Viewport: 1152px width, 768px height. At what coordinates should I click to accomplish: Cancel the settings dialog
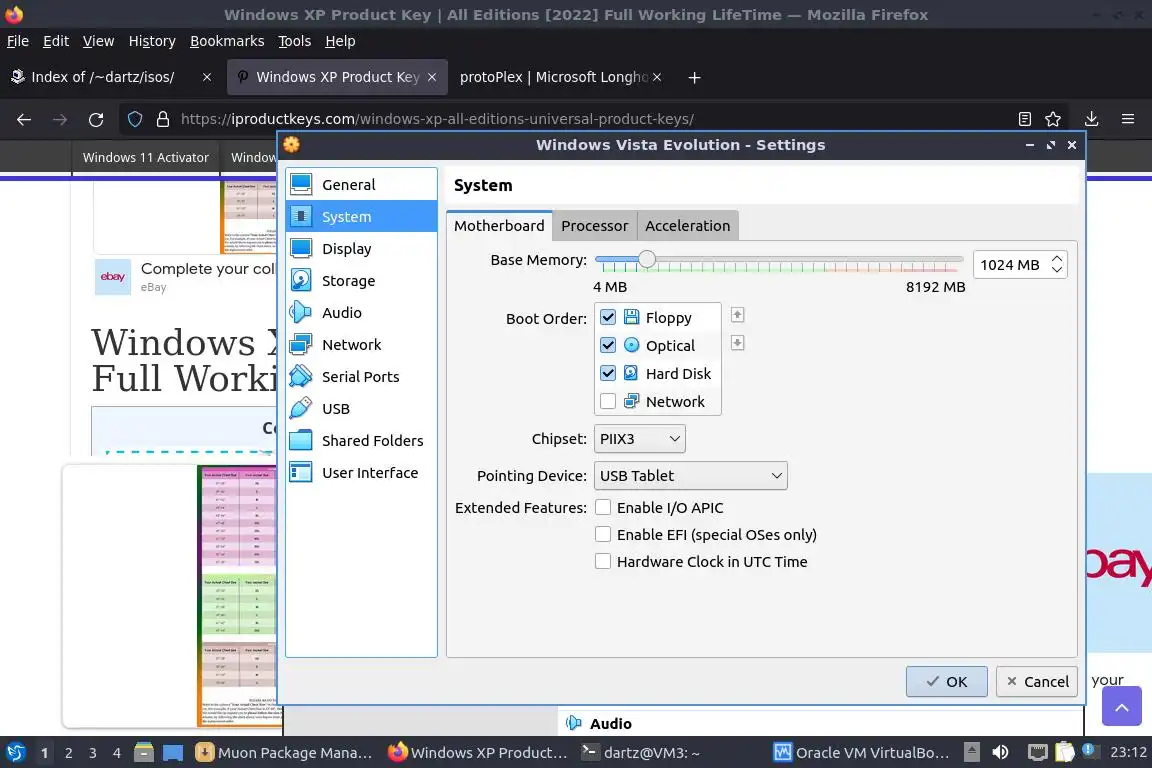[1037, 681]
